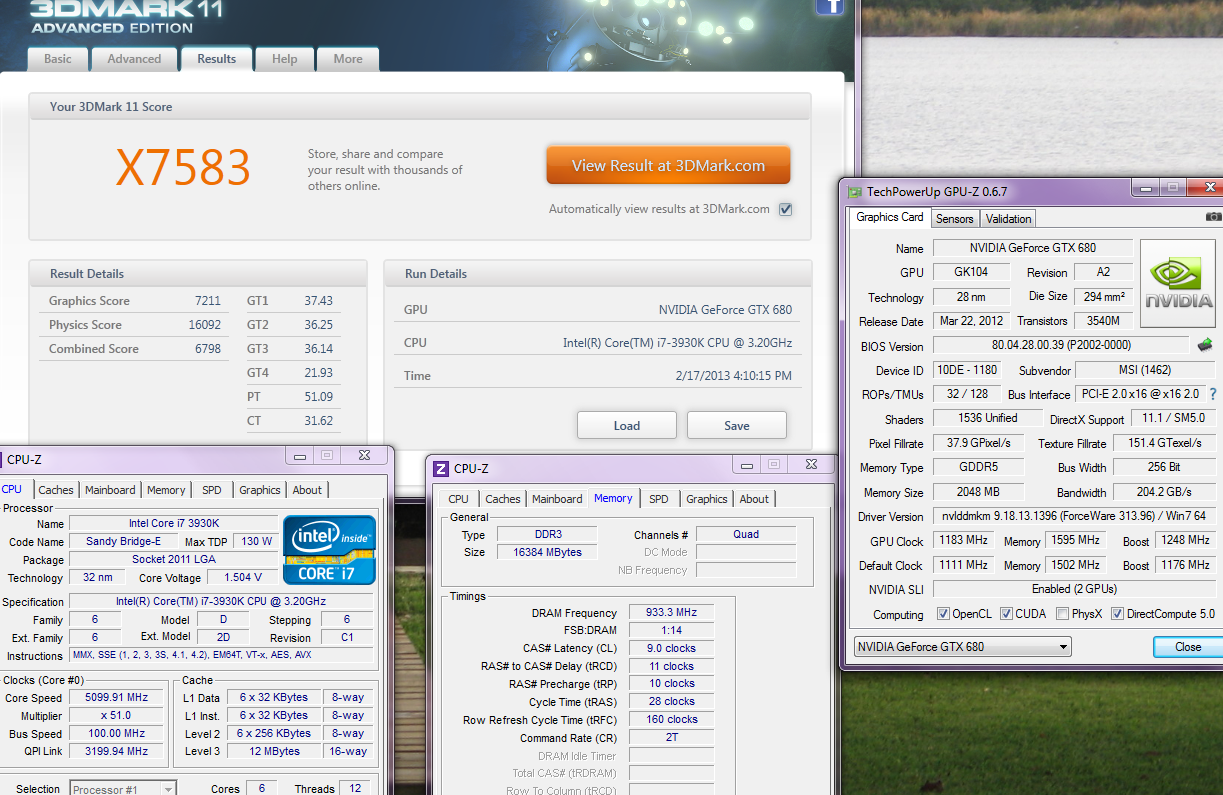Open Caches tab in left CPU-Z window
Screen dimensions: 1223x795
coord(56,490)
